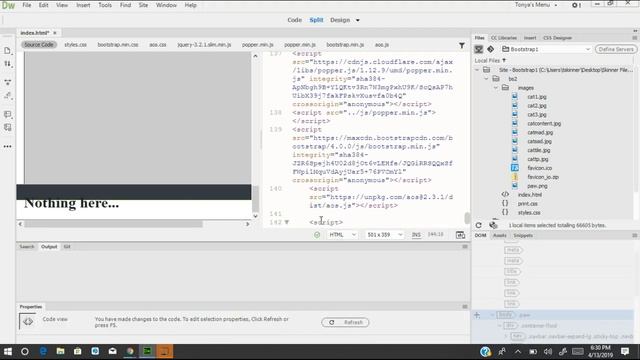640x360 pixels.
Task: Open styles.css related file
Action: point(76,44)
